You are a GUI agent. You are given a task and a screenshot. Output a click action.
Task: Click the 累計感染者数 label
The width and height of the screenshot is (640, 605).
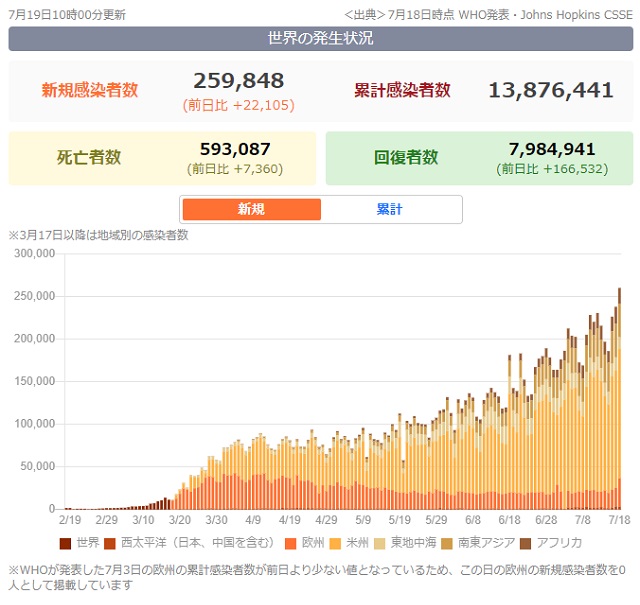[x=402, y=90]
